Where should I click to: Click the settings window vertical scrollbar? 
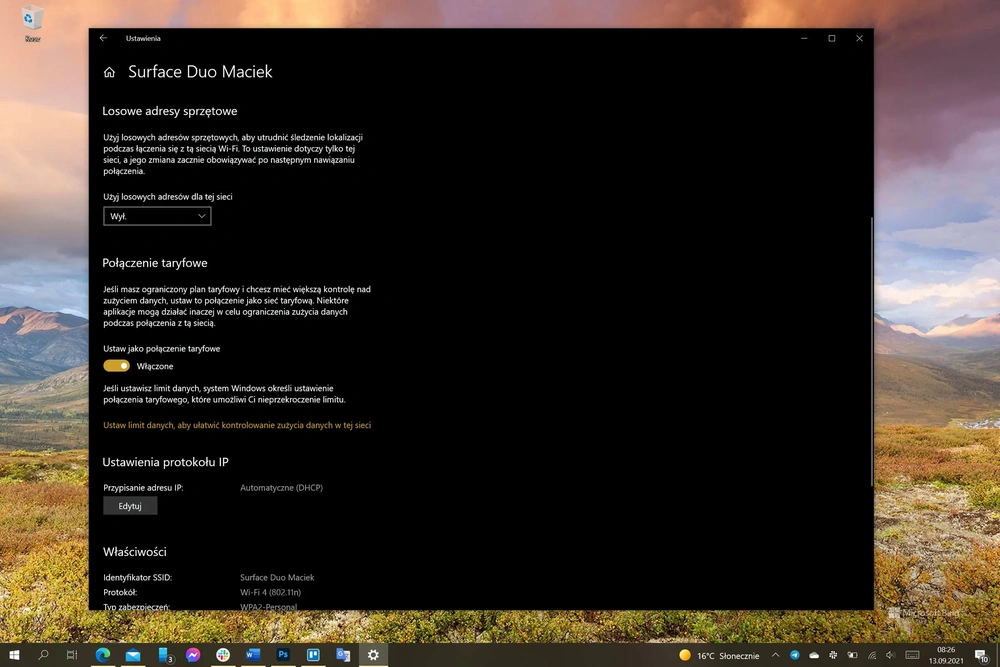click(x=871, y=351)
